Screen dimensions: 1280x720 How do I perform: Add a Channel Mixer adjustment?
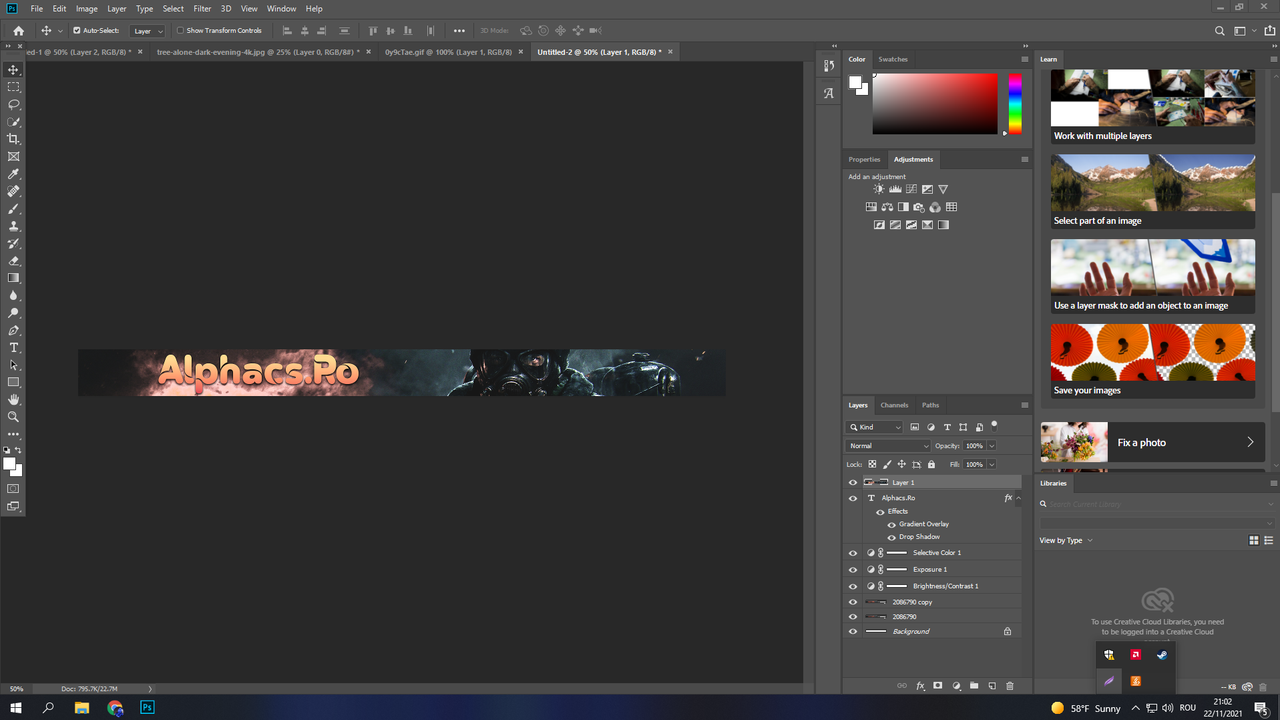935,207
